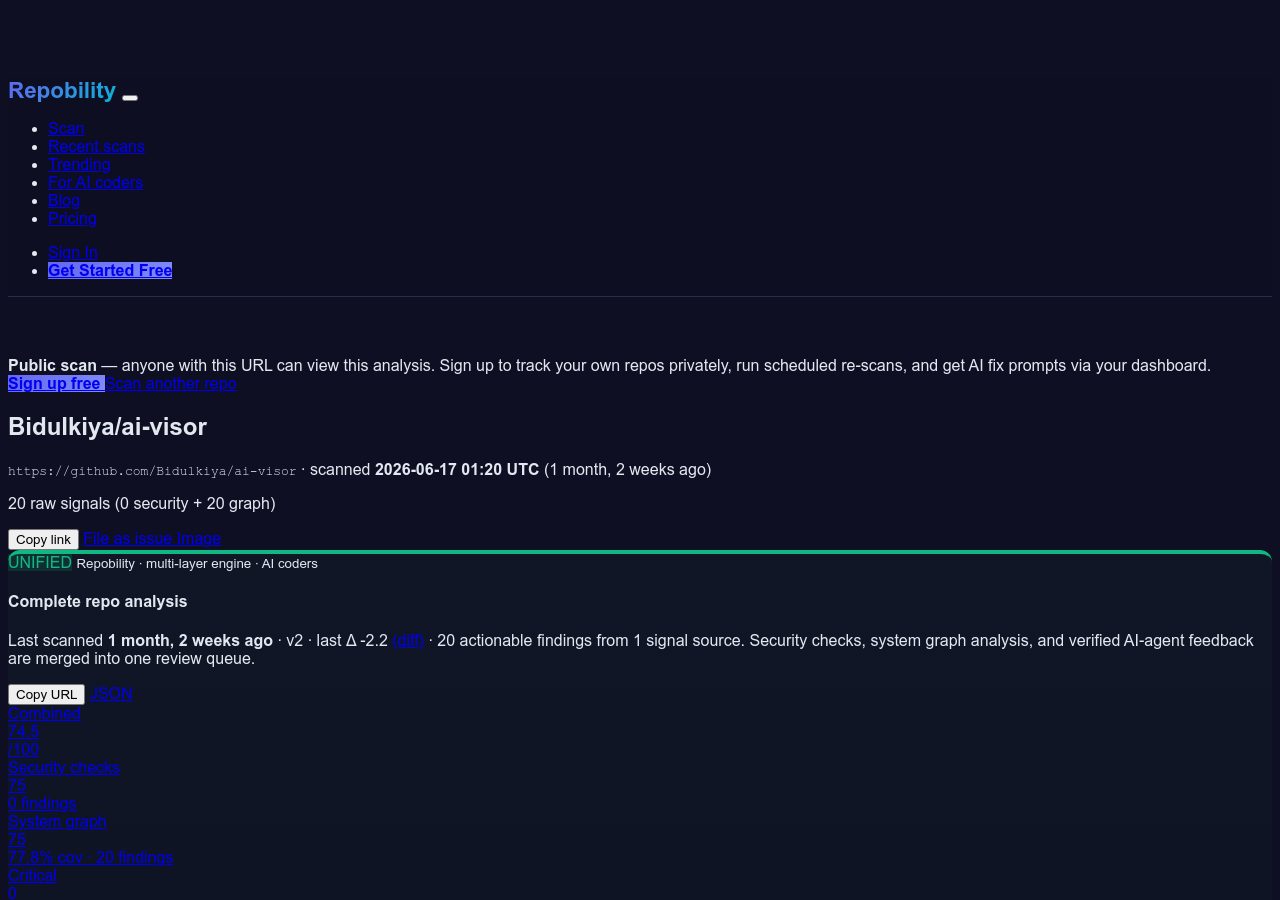Click the github.com/Bidulkiya/ai-visor URL text
The image size is (1280, 900).
coord(152,470)
